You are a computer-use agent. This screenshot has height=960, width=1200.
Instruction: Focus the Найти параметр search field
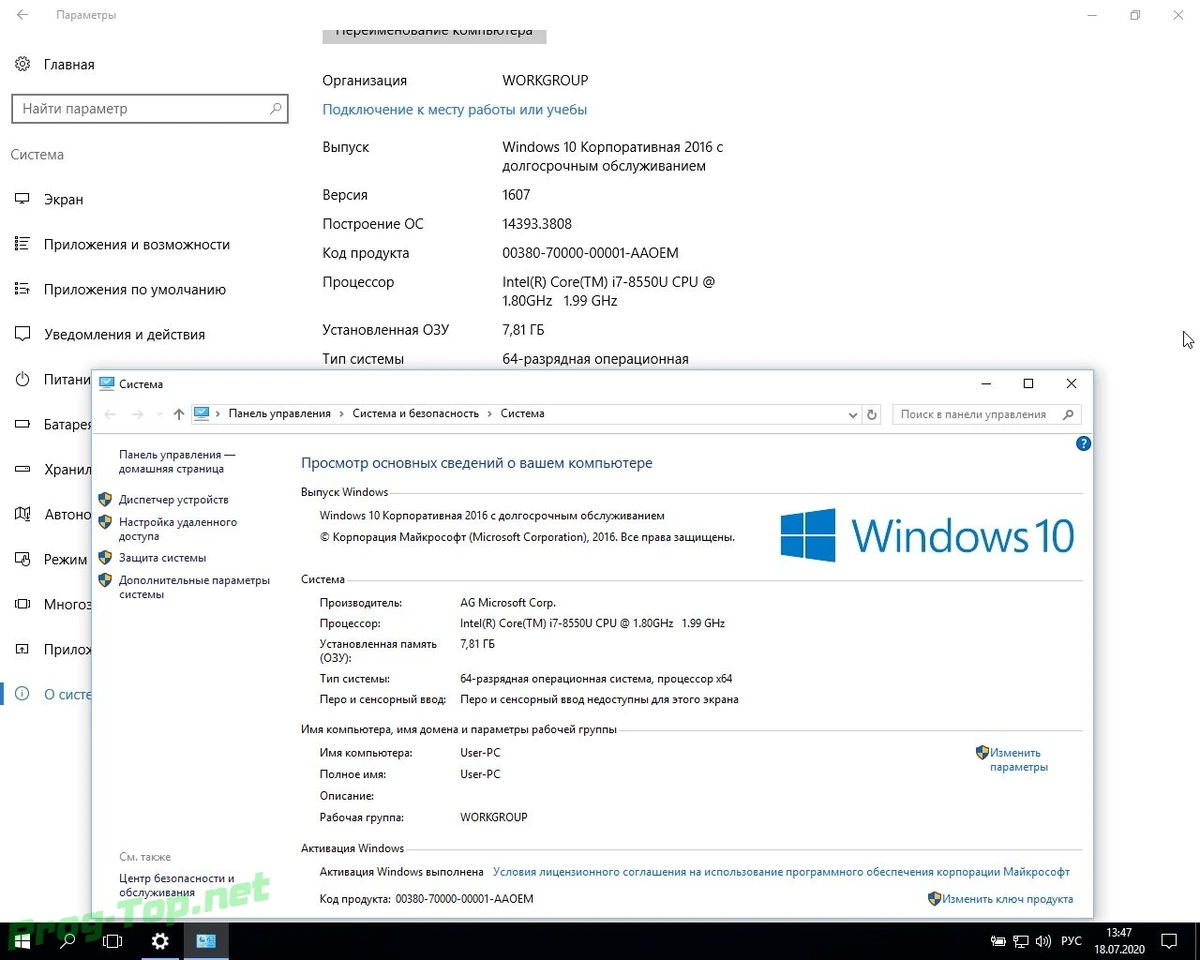pos(149,108)
